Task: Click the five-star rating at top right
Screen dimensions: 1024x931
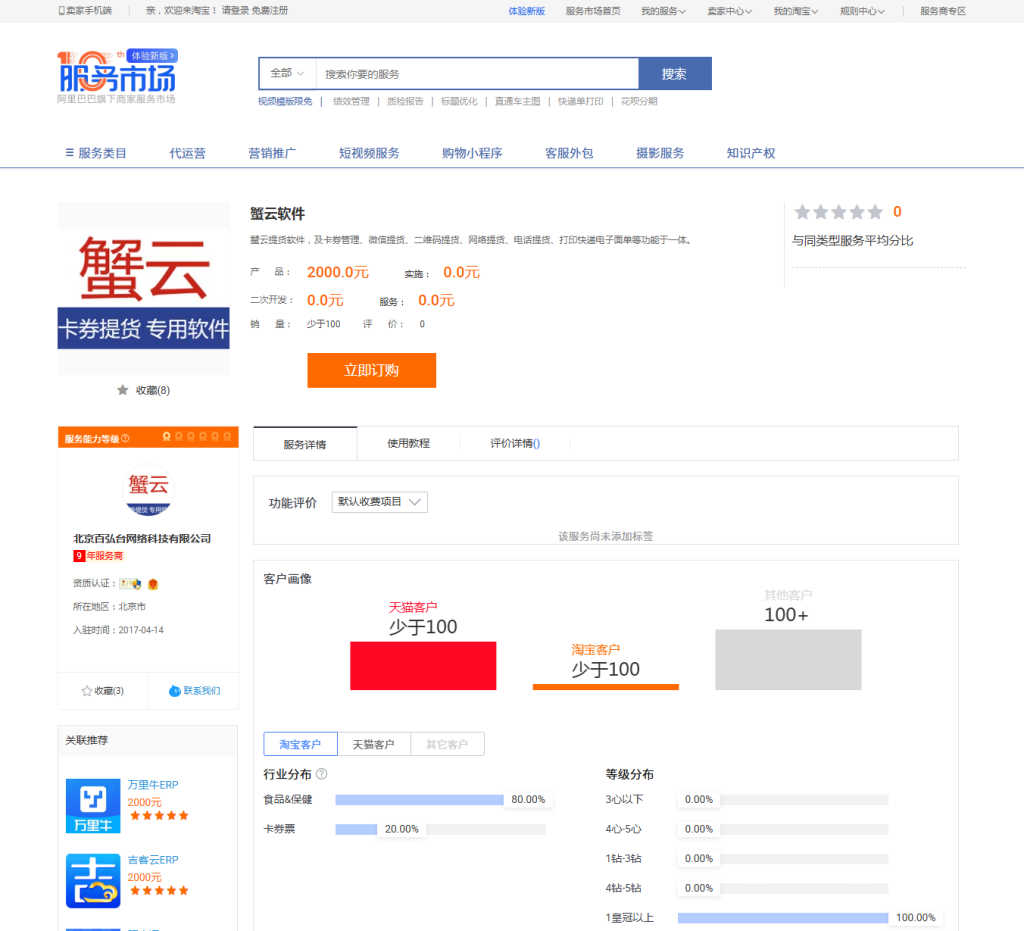Action: pos(839,212)
